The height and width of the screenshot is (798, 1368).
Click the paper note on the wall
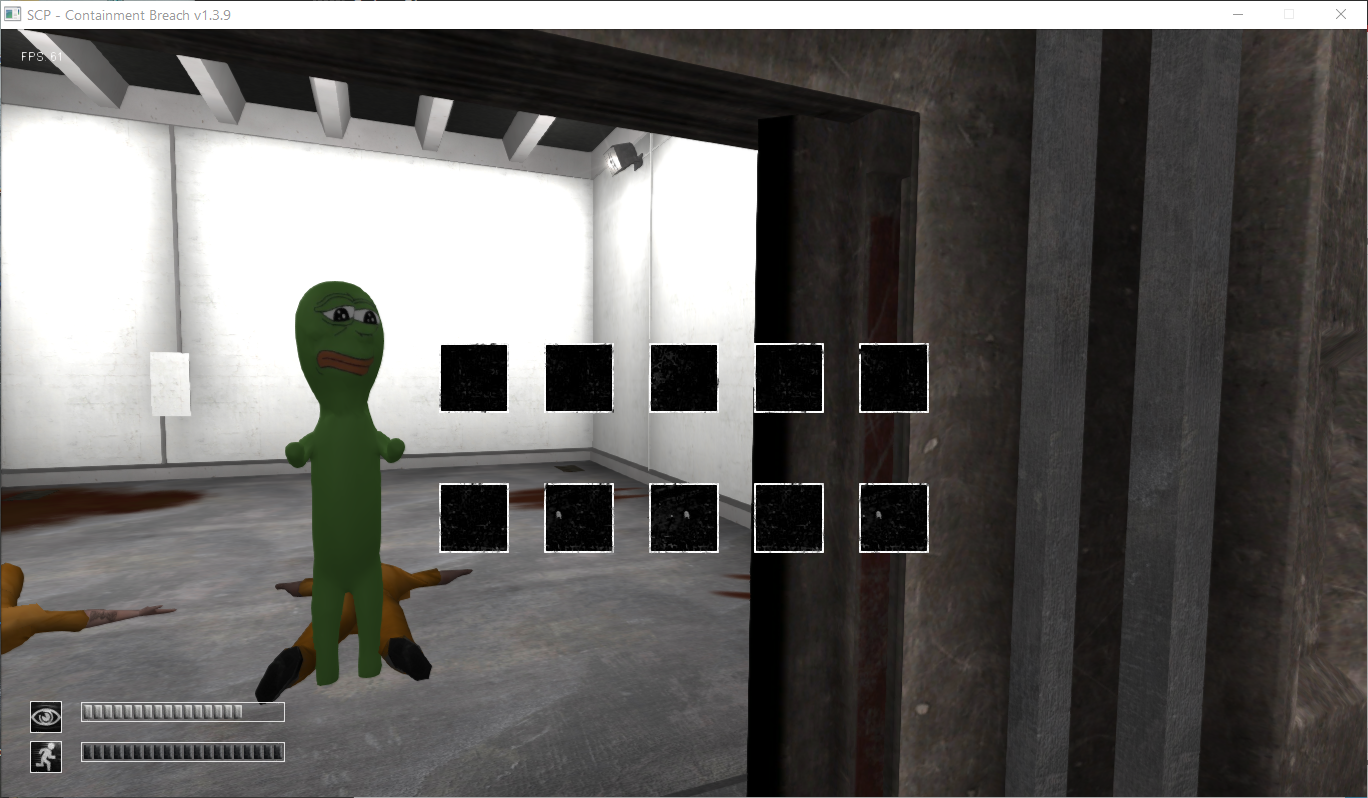(170, 384)
